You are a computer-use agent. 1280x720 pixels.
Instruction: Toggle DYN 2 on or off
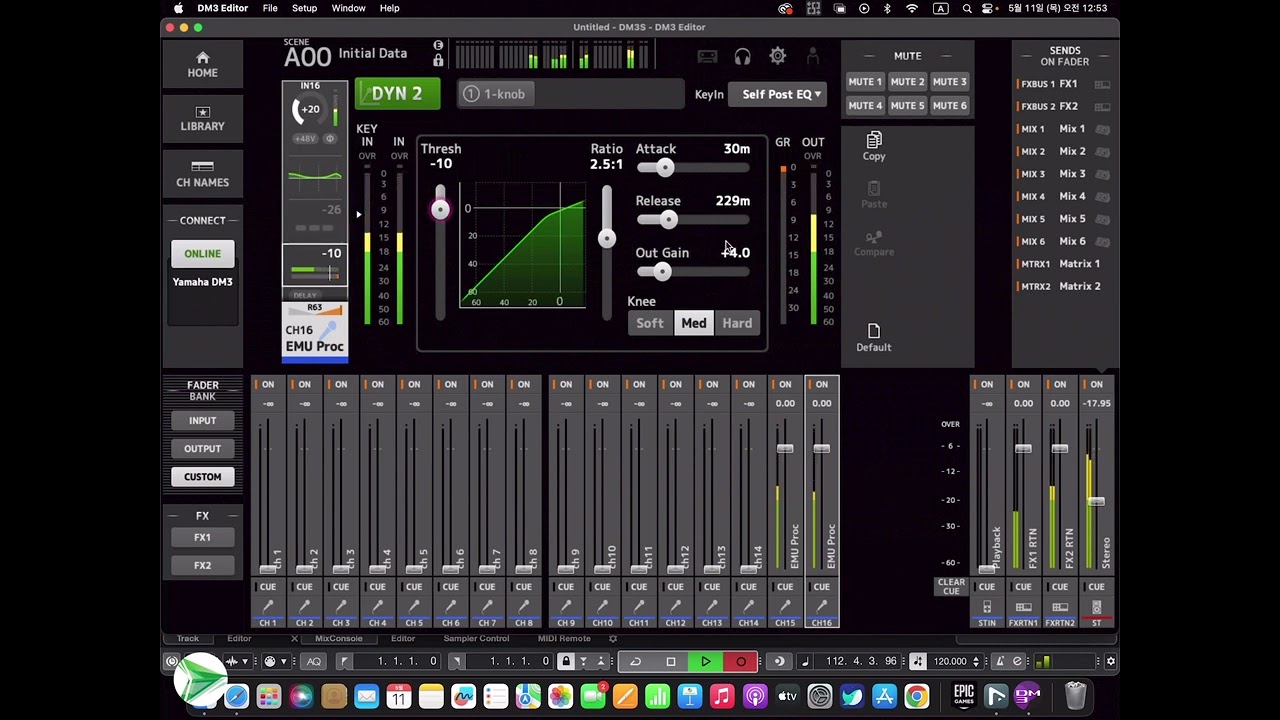(397, 93)
